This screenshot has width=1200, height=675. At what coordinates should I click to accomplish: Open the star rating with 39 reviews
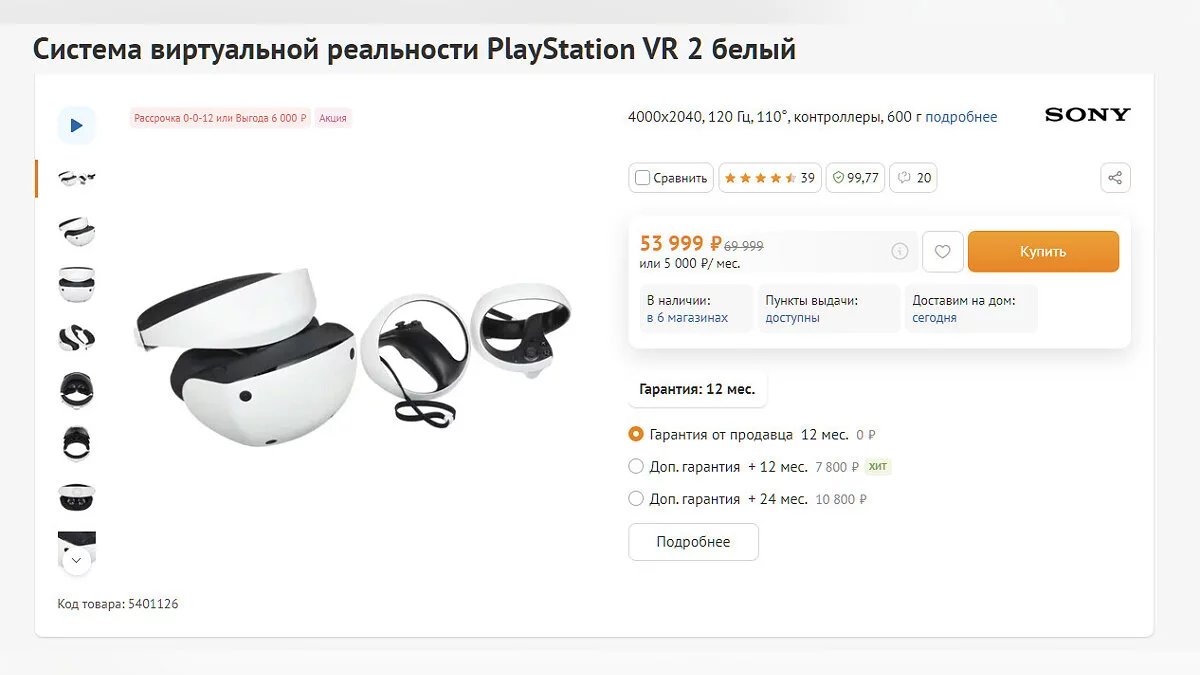tap(768, 178)
